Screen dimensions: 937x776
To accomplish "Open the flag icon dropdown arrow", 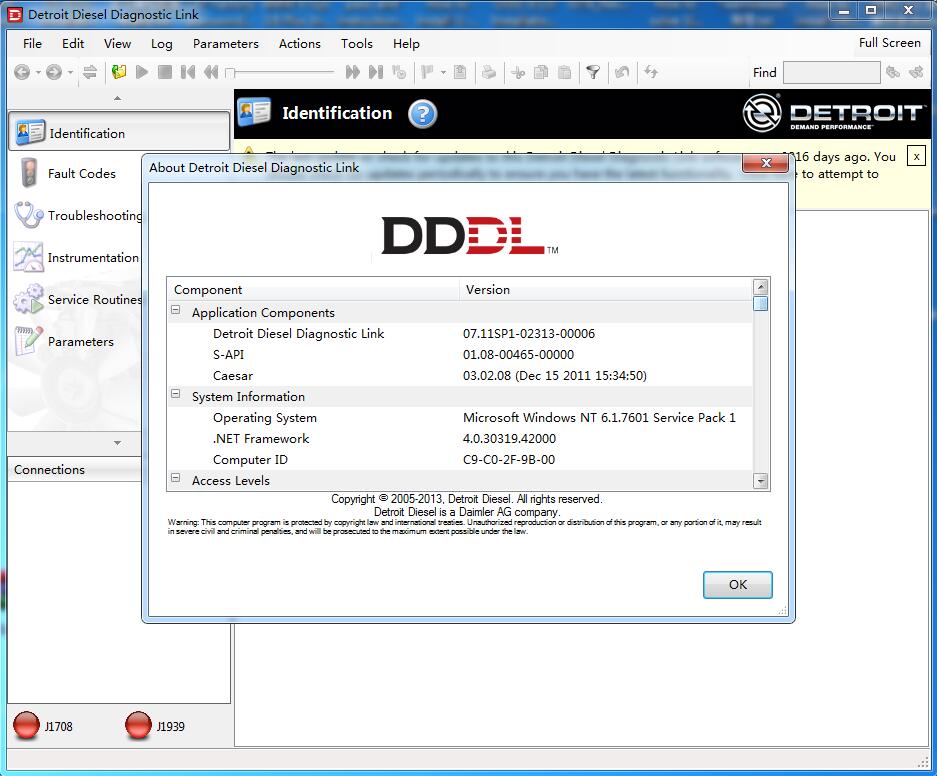I will (x=443, y=72).
